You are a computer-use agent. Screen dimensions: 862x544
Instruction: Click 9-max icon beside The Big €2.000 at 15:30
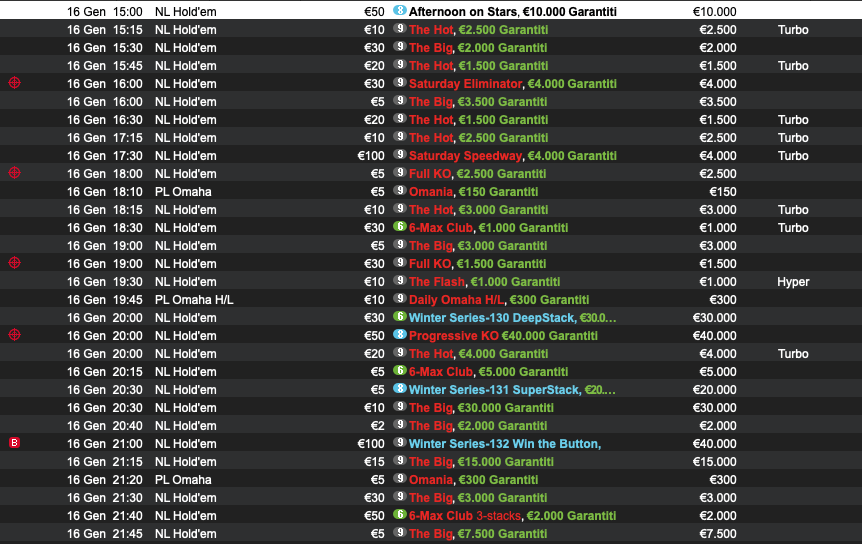pyautogui.click(x=400, y=47)
